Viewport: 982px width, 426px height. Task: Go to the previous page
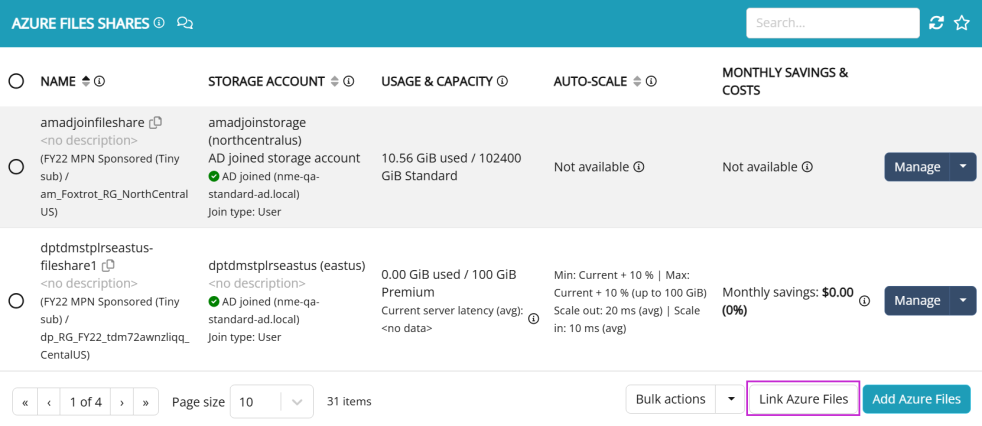tap(49, 402)
